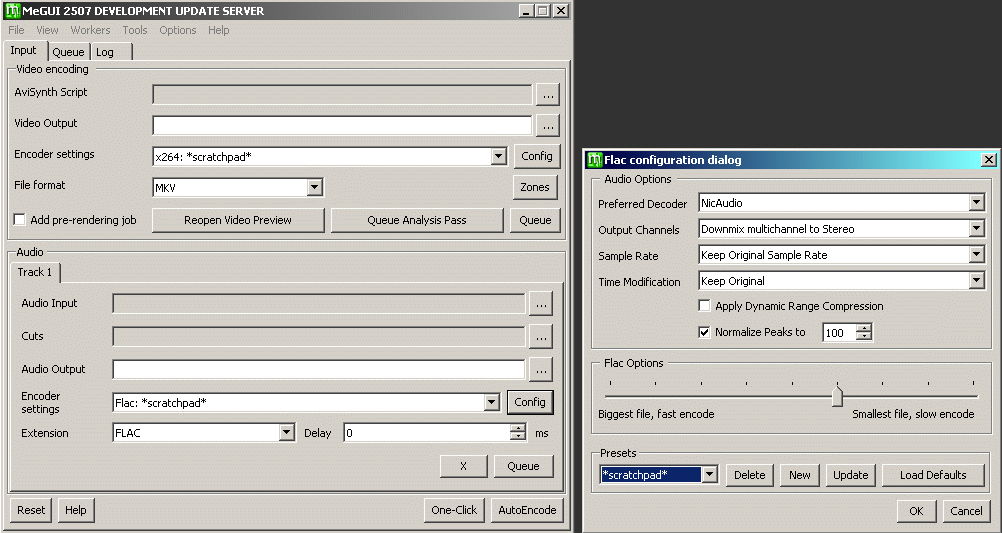This screenshot has width=1002, height=533.
Task: Click the Help button at bottom
Action: [x=75, y=510]
